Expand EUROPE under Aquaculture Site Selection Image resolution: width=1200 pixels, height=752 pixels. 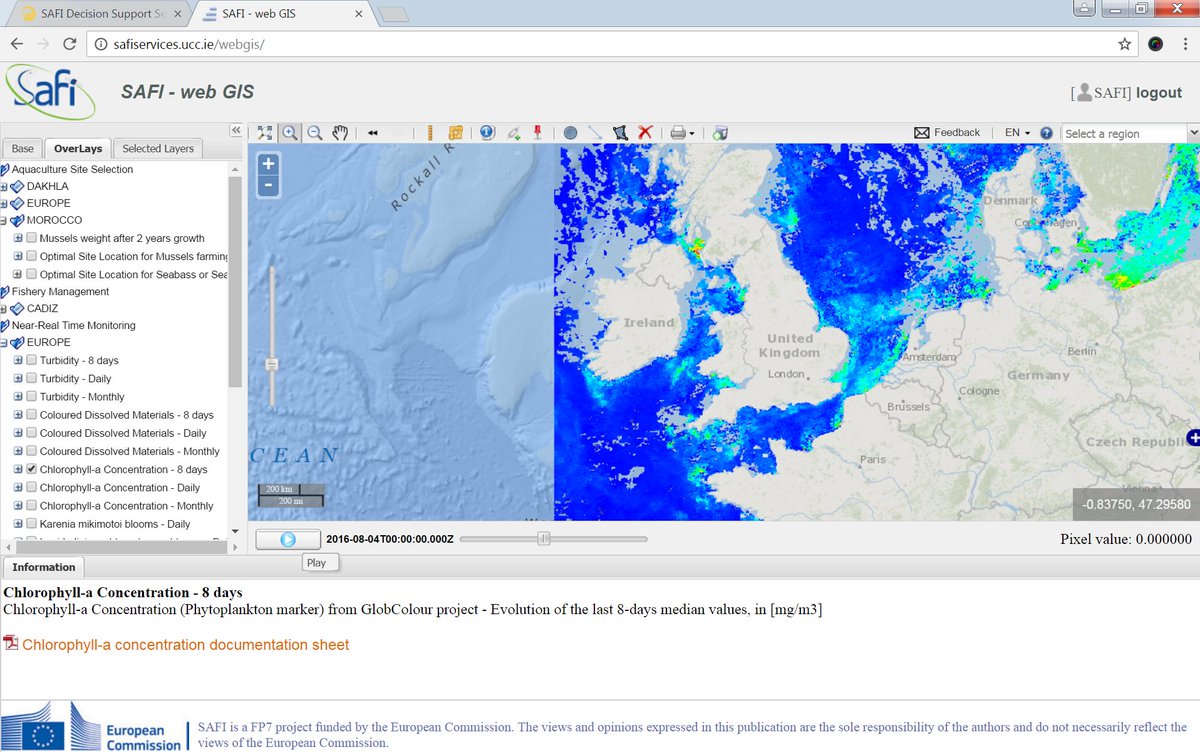4,203
